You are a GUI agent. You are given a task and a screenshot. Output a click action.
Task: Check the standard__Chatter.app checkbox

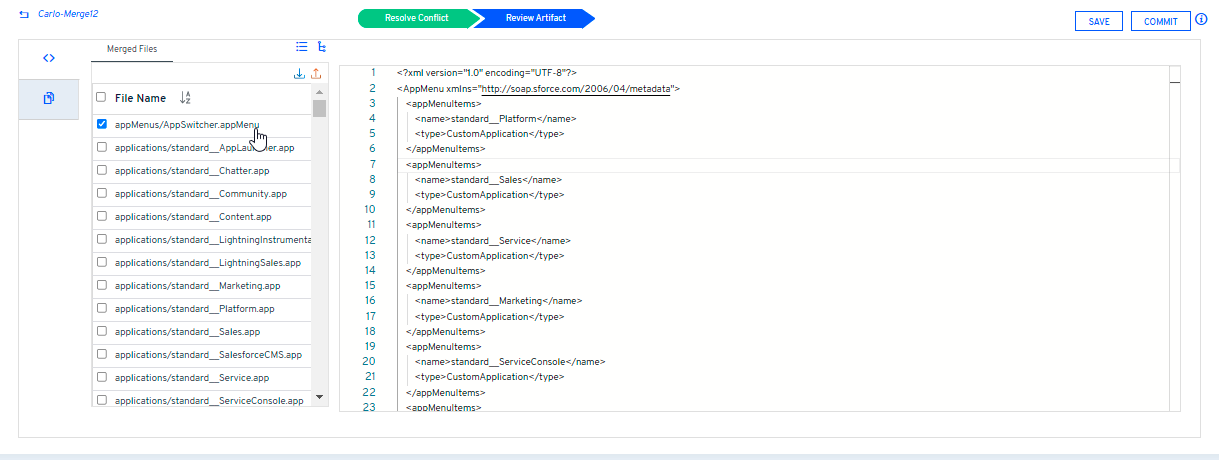coord(101,171)
